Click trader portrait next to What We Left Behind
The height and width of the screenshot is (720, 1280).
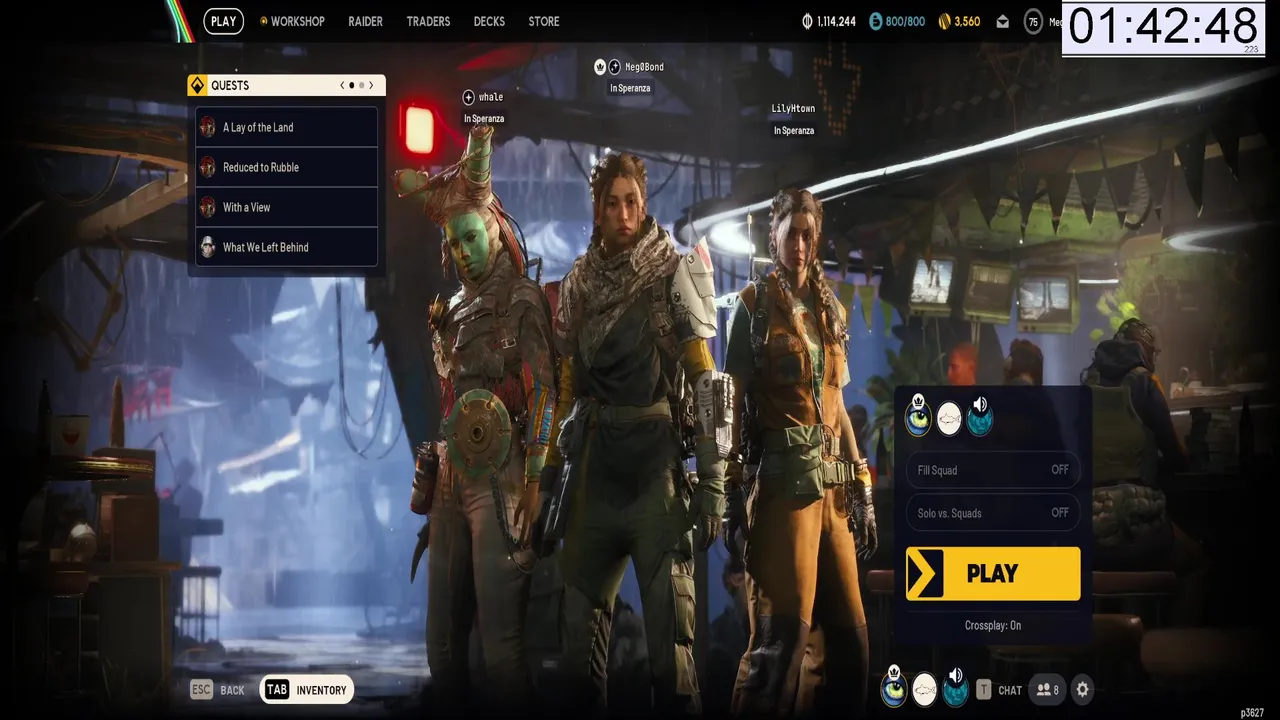click(x=208, y=247)
